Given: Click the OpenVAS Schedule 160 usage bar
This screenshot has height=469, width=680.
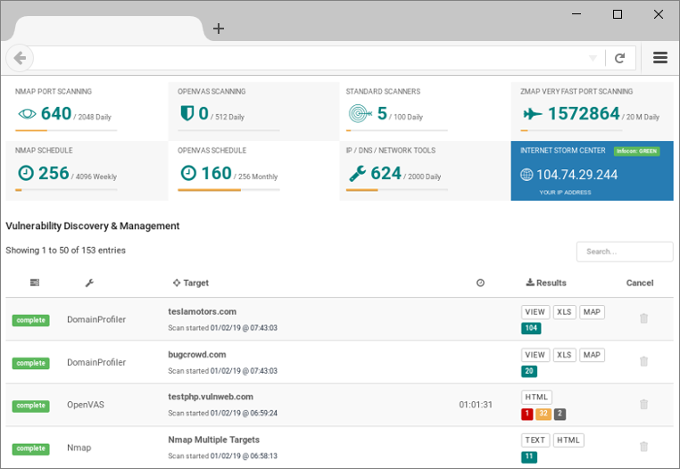Looking at the screenshot, I should (229, 190).
